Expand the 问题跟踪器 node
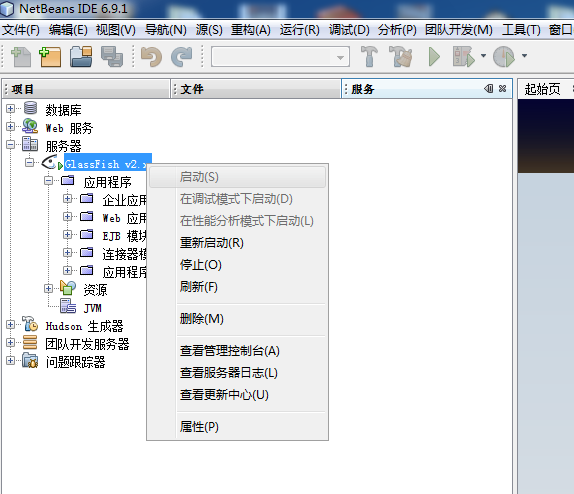Image resolution: width=574 pixels, height=494 pixels. (x=11, y=360)
